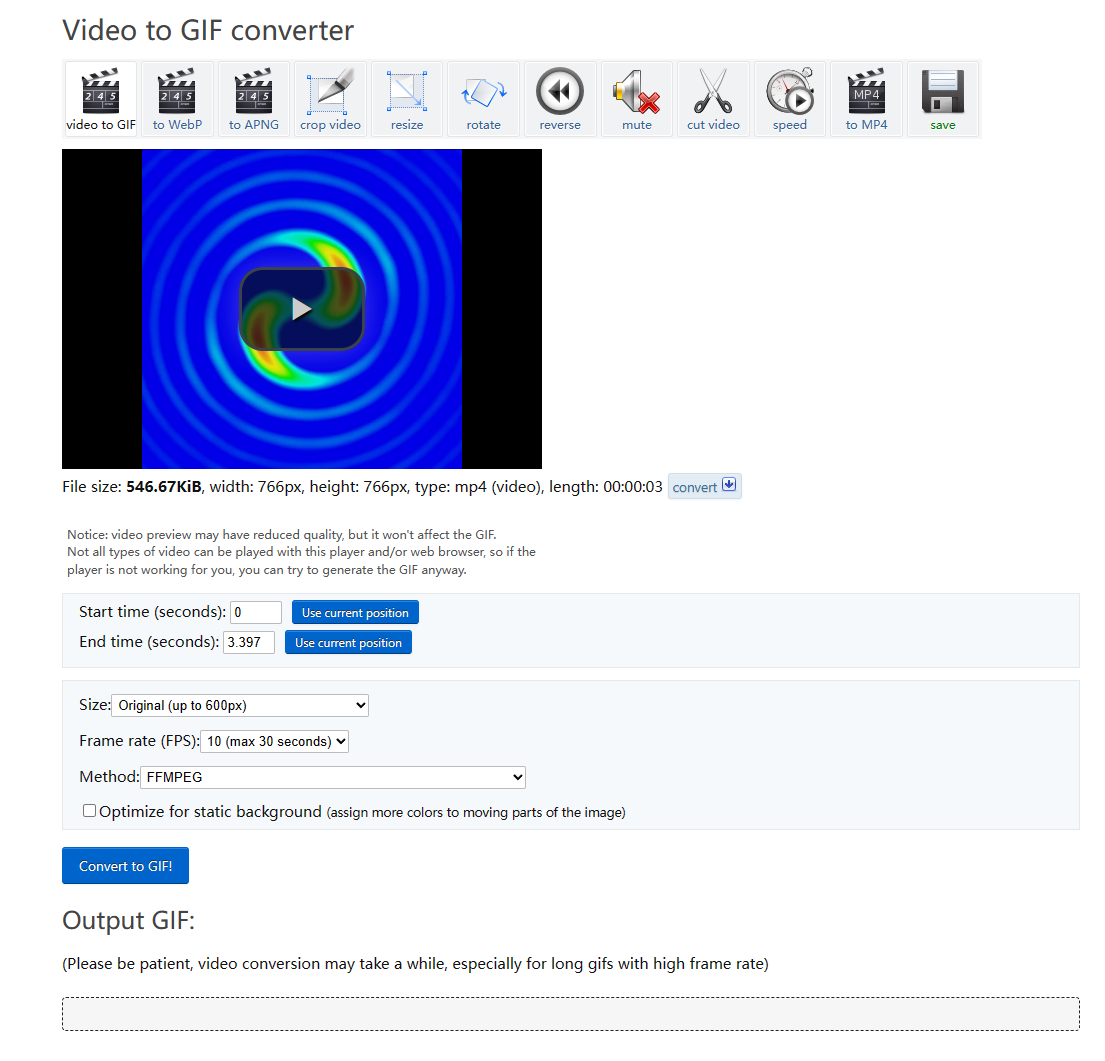Open the to APNG converter tool

point(254,99)
